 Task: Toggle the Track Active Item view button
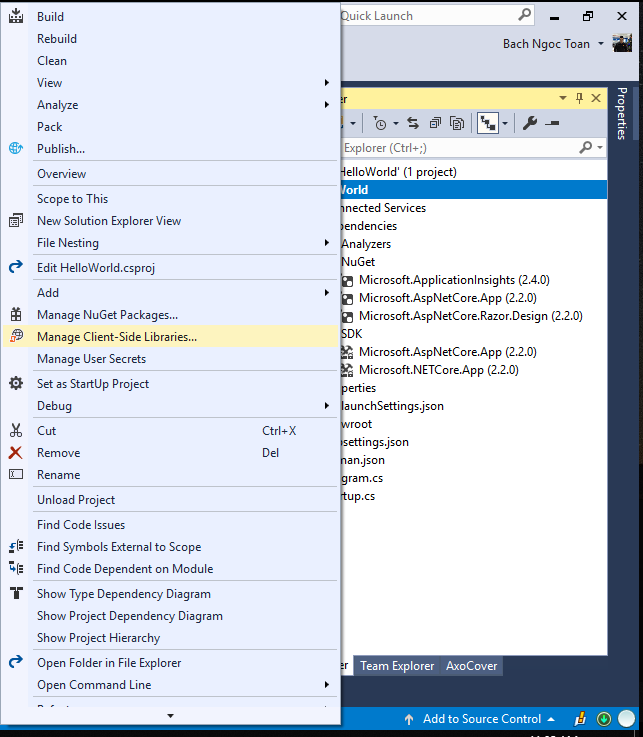pos(488,123)
